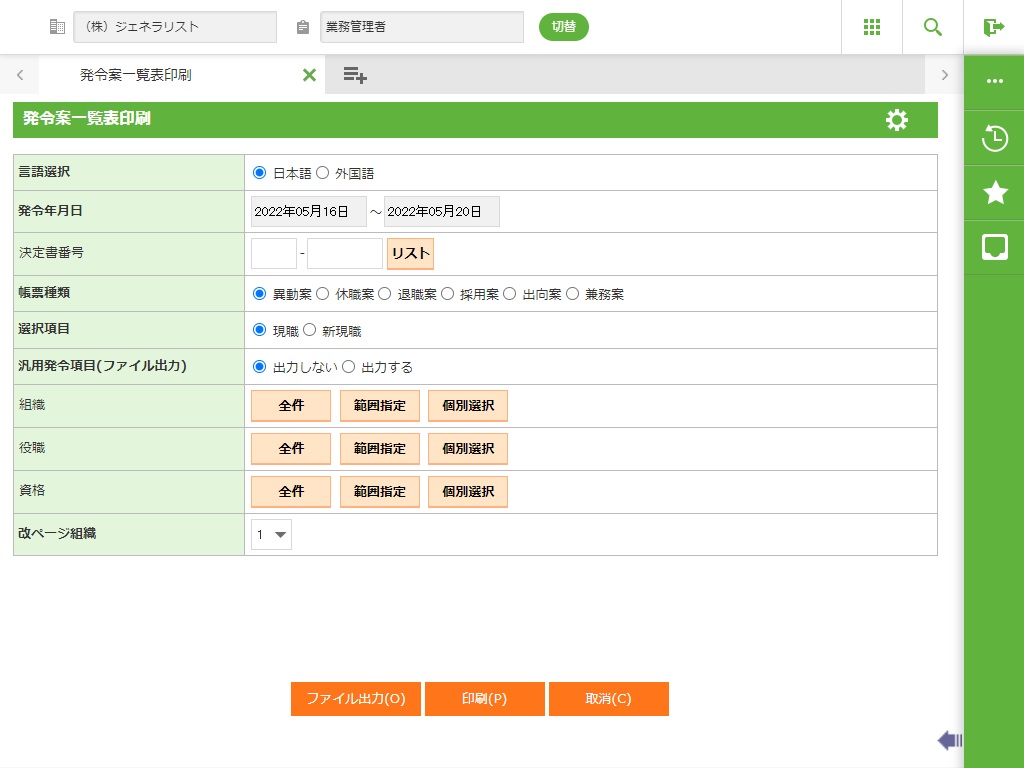
Task: Click the ファイル出力(O) button
Action: (x=356, y=699)
